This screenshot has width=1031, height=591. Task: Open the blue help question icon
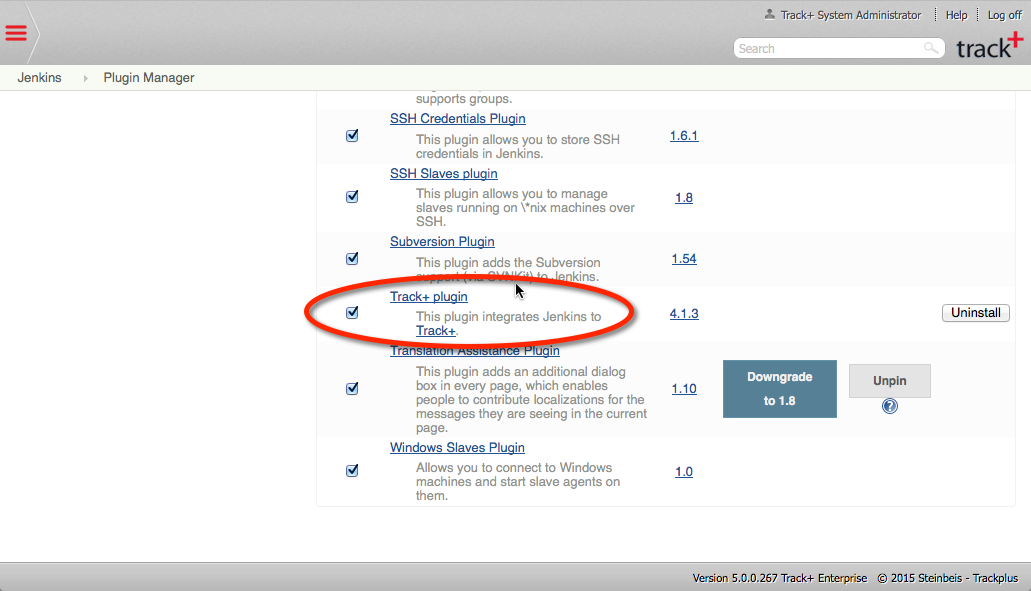point(889,406)
